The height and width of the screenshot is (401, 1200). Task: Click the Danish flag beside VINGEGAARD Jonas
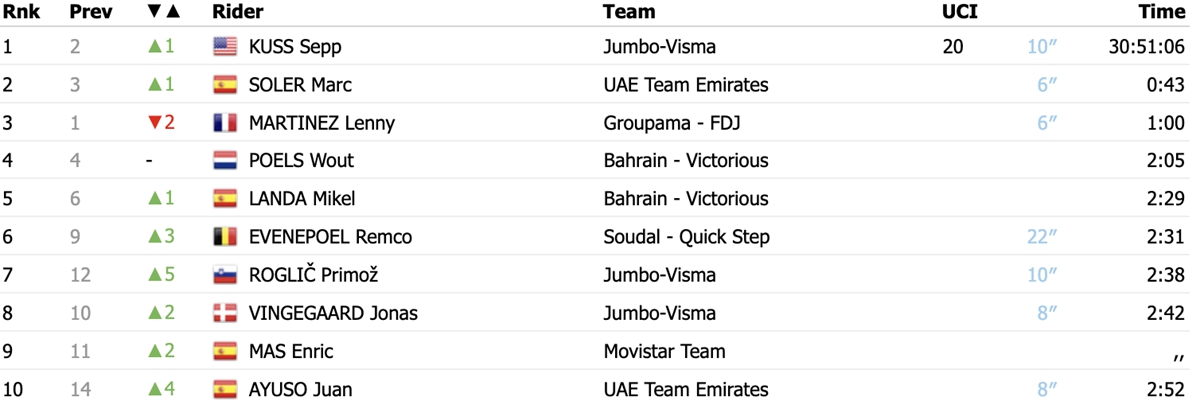225,313
